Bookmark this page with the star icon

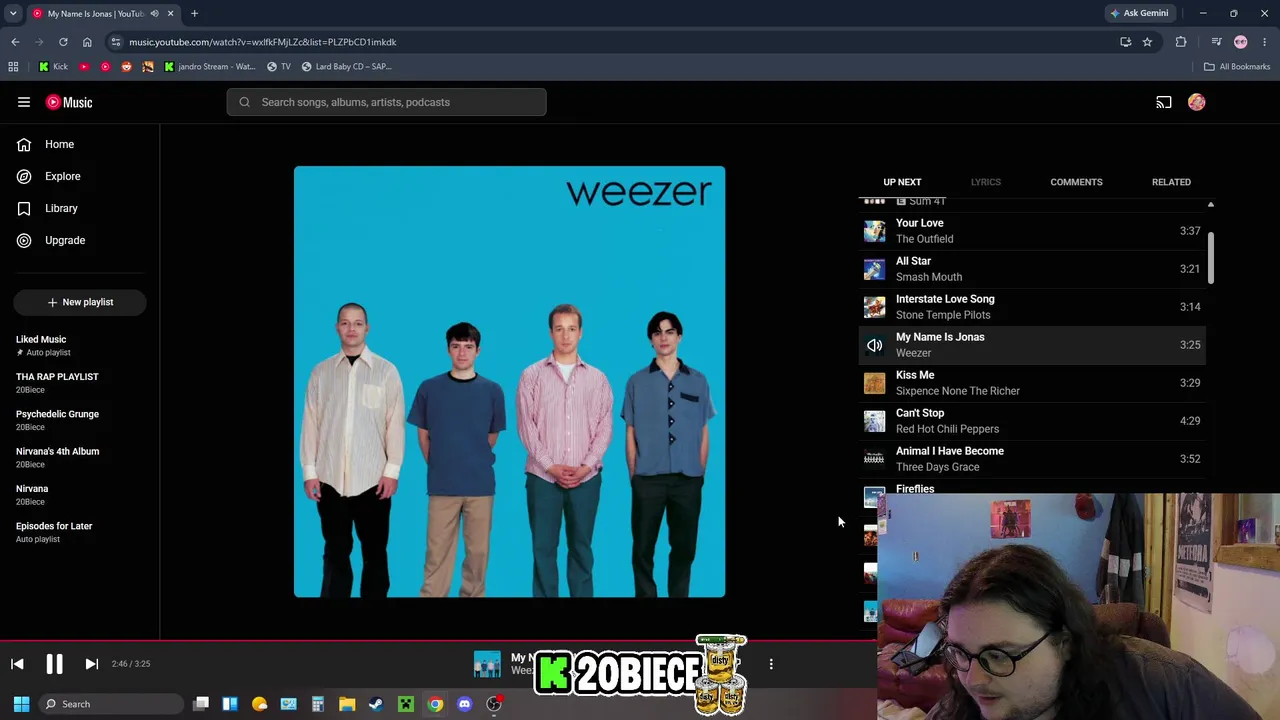pos(1147,42)
